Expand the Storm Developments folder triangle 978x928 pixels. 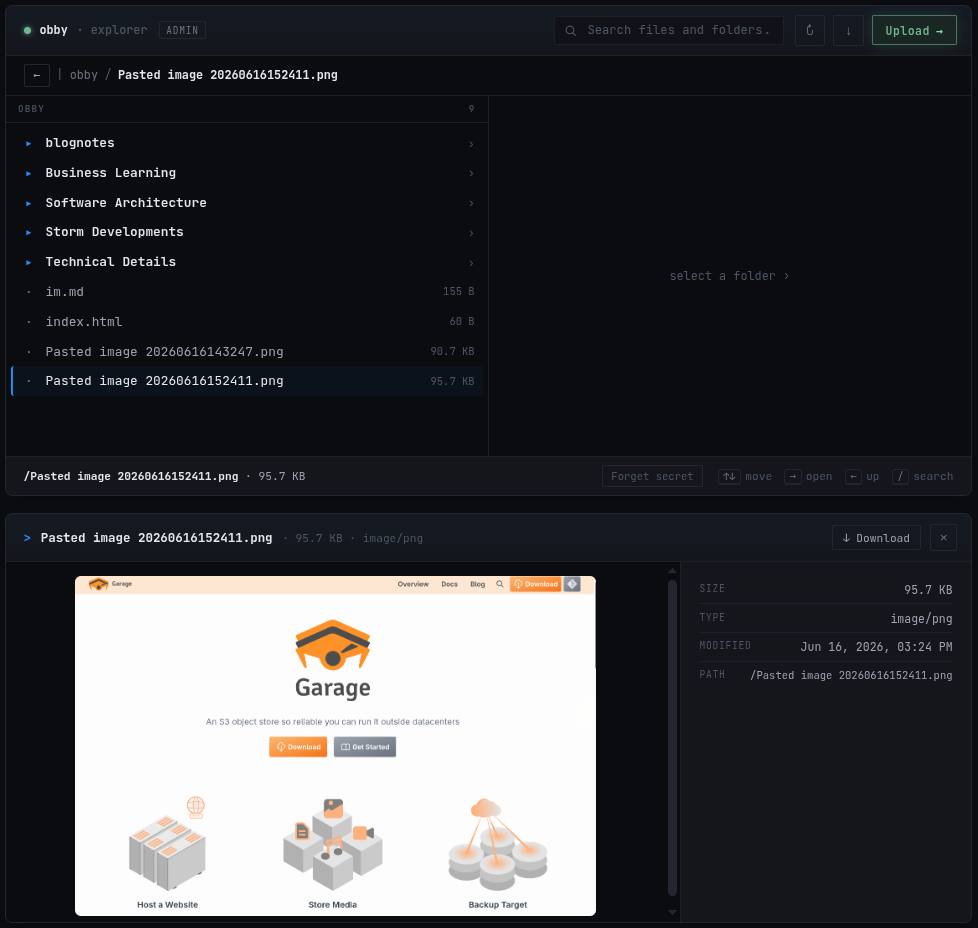coord(29,233)
